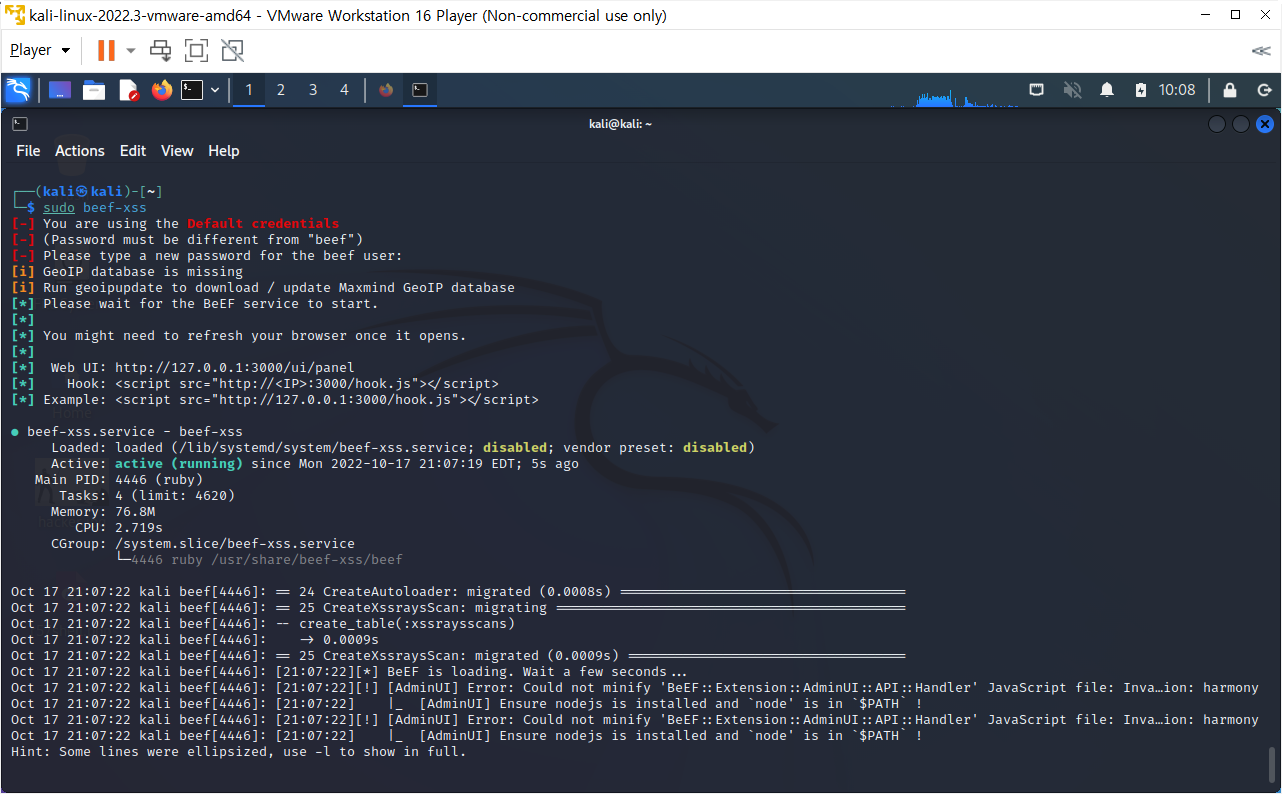The height and width of the screenshot is (794, 1282).
Task: Click the 'beef-xss.service - beef-xss' heading
Action: (135, 432)
